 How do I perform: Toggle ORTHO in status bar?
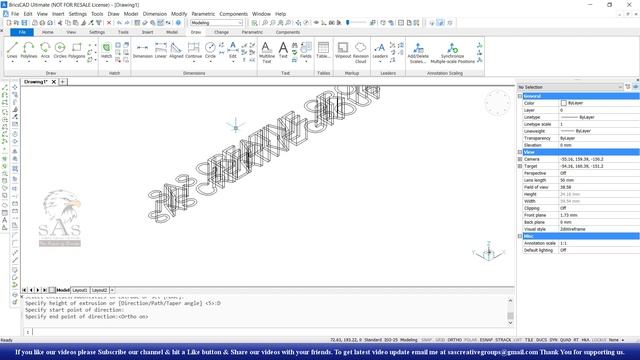pyautogui.click(x=454, y=340)
